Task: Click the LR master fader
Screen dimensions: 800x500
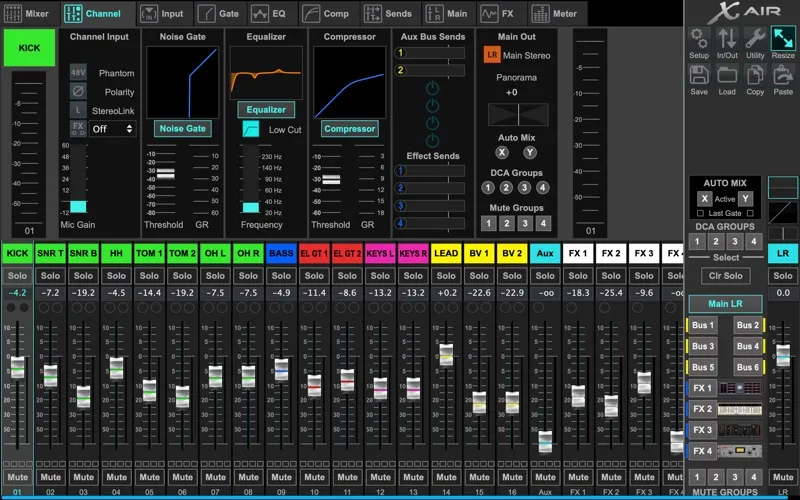Action: coord(783,356)
